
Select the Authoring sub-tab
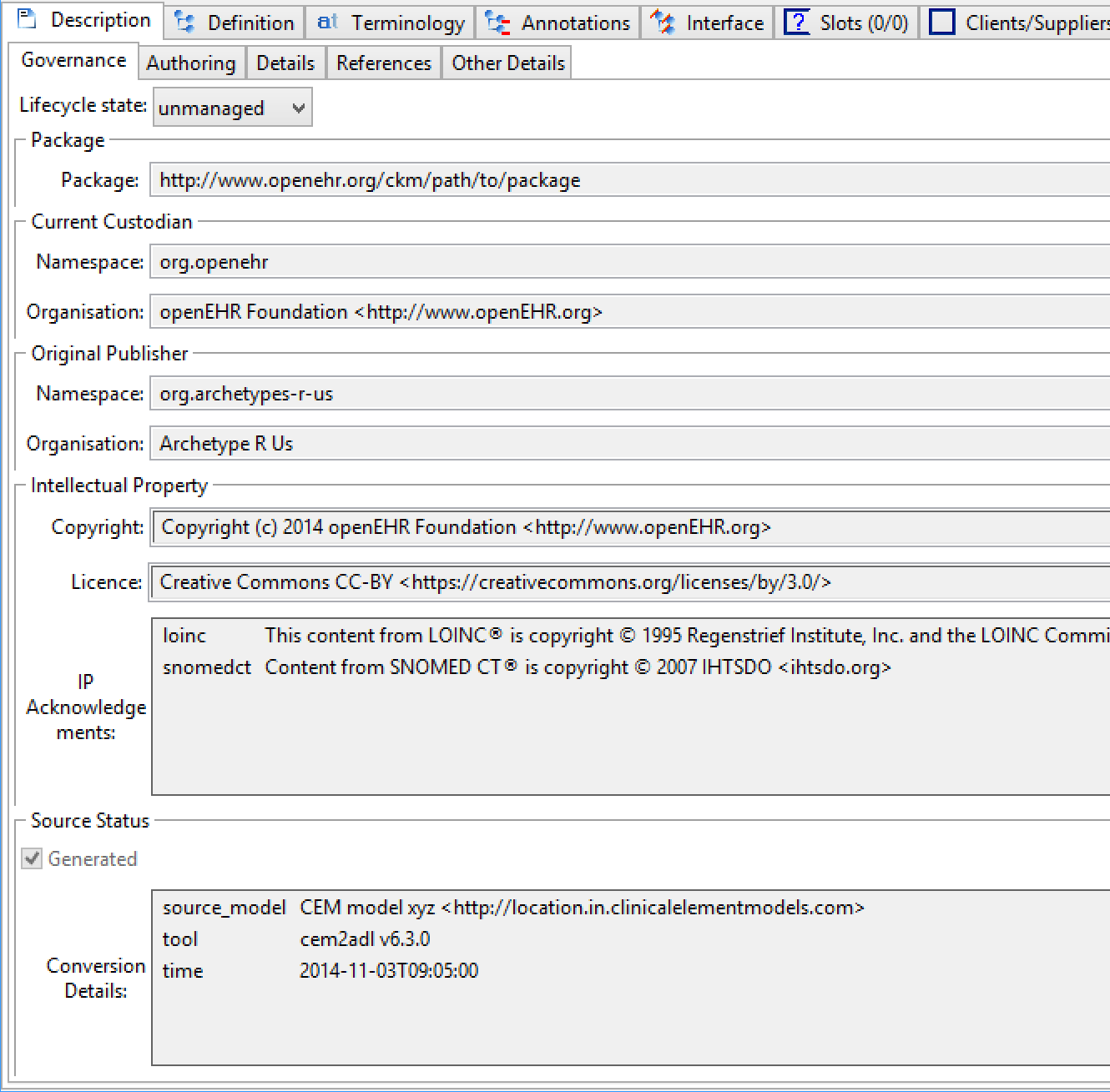tap(191, 63)
